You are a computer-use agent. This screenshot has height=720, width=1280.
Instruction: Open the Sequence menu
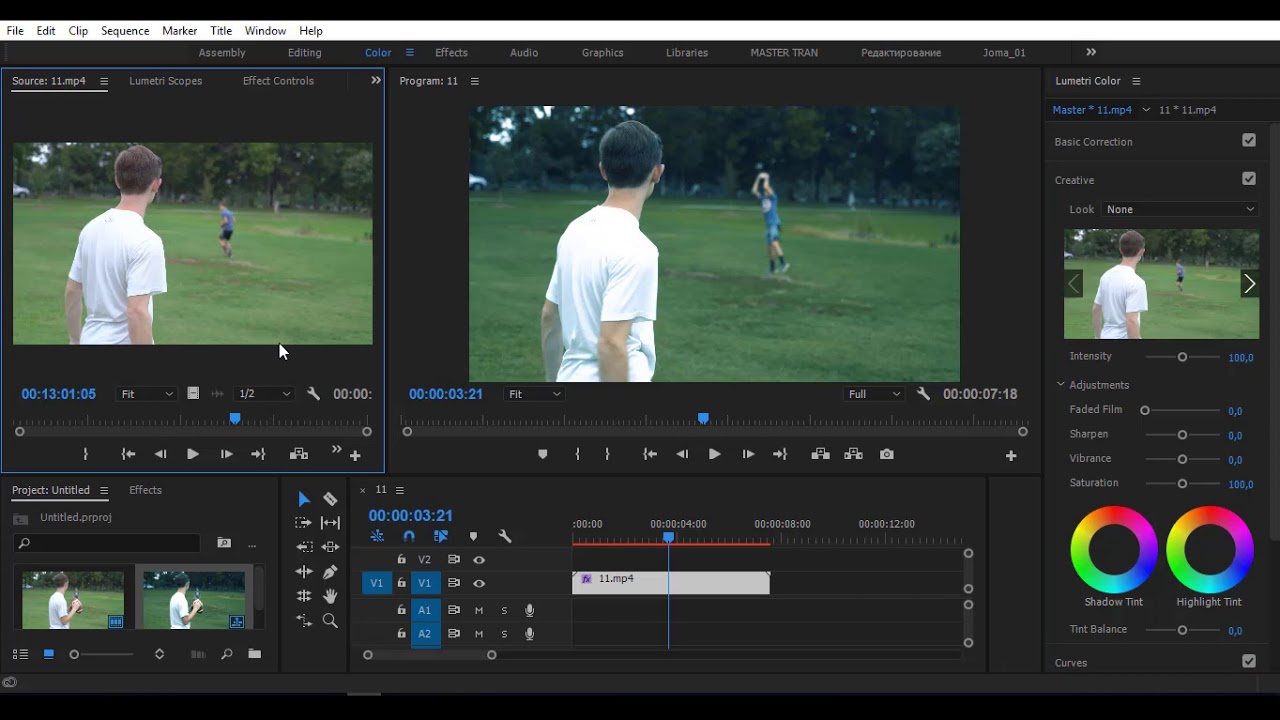[125, 31]
